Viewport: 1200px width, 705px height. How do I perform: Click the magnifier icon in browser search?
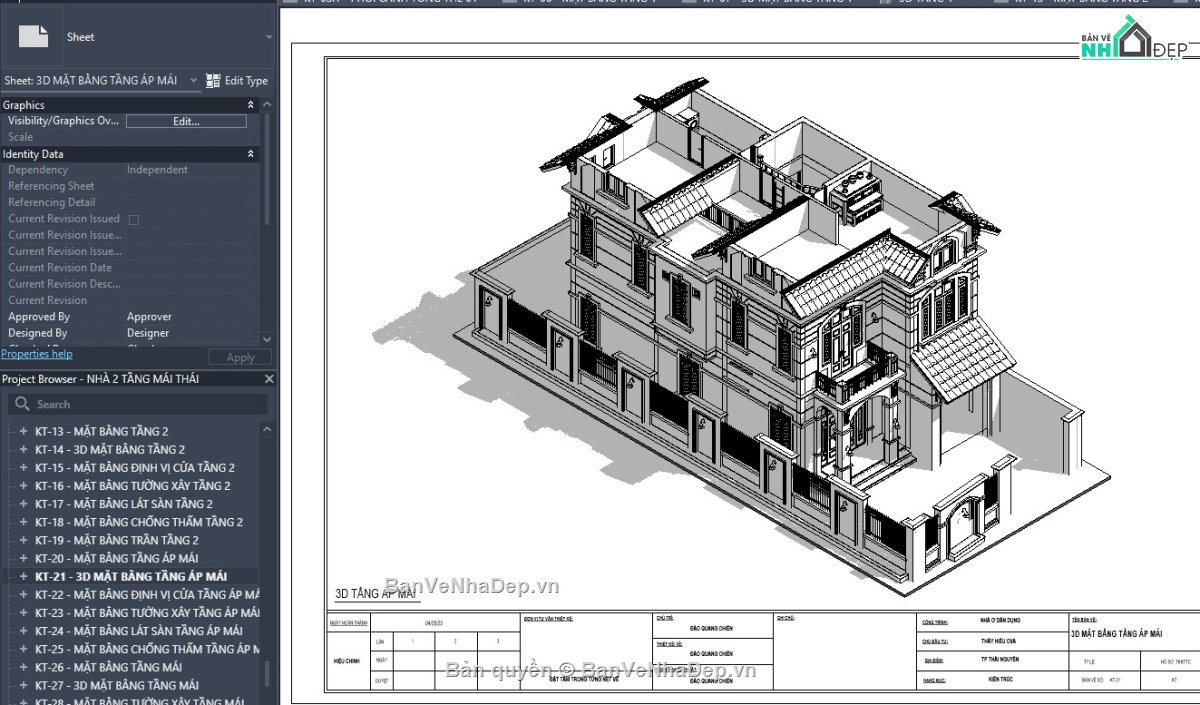pyautogui.click(x=21, y=404)
